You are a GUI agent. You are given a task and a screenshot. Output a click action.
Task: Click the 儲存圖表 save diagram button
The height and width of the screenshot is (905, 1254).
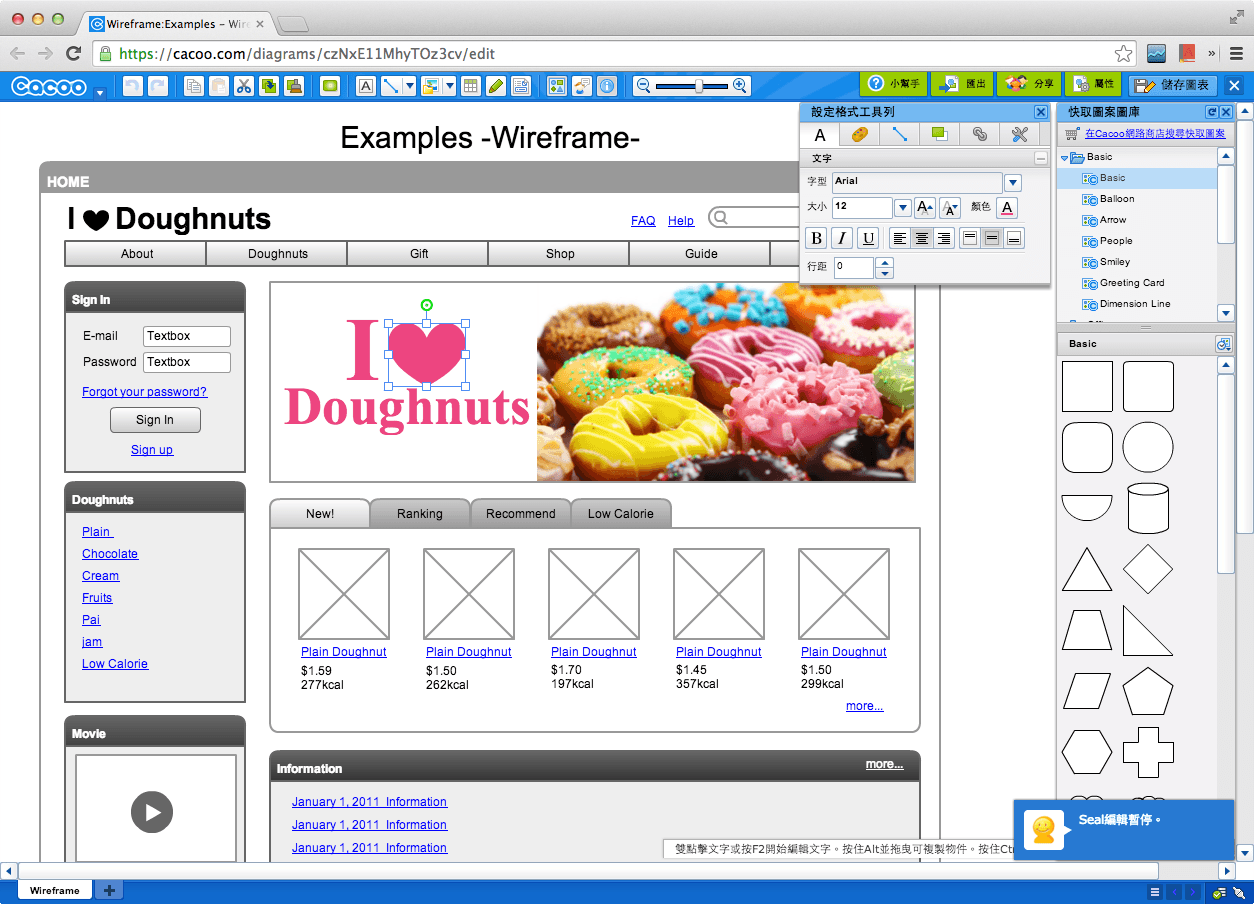click(1173, 85)
